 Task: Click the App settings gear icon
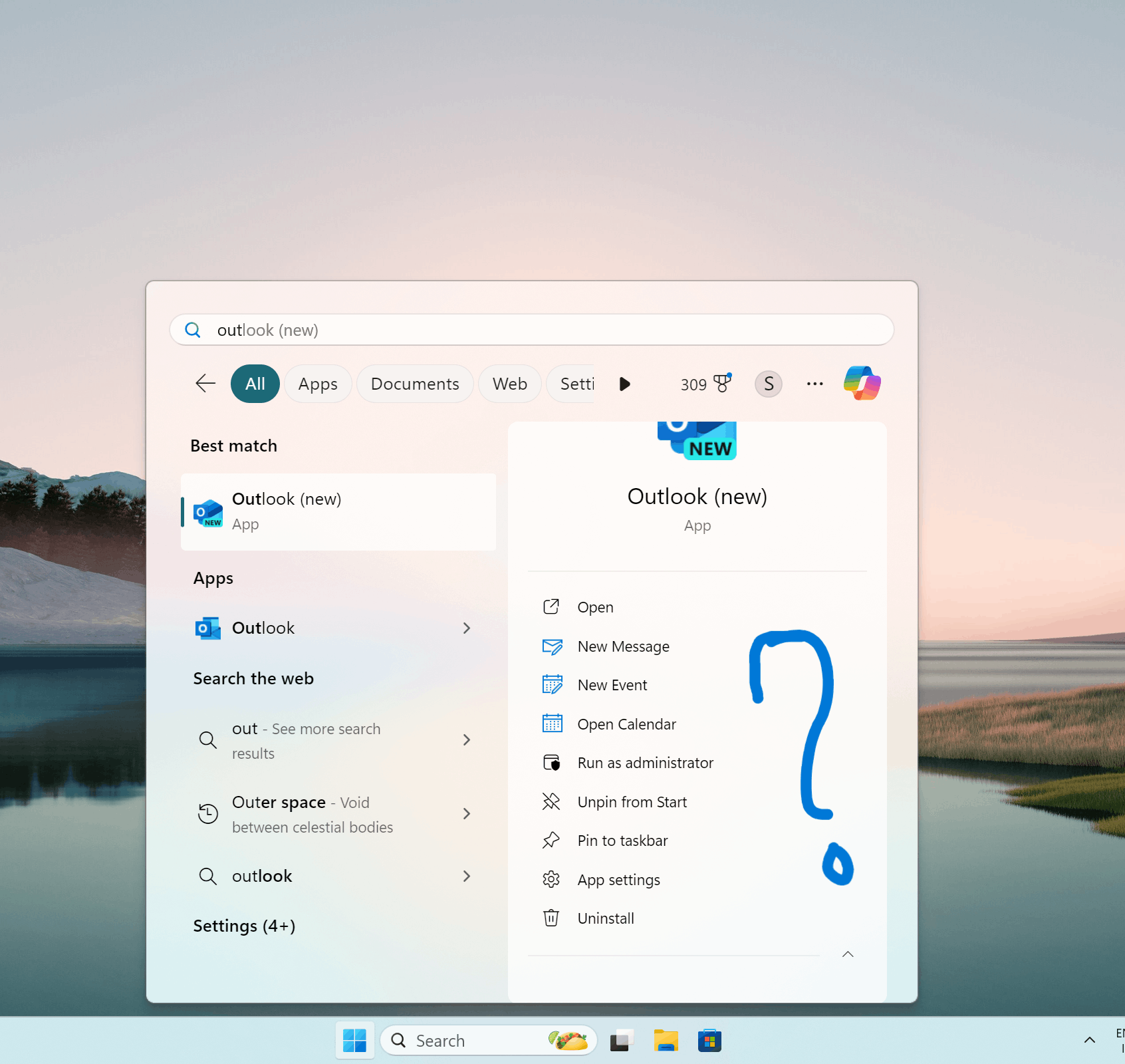(x=551, y=879)
